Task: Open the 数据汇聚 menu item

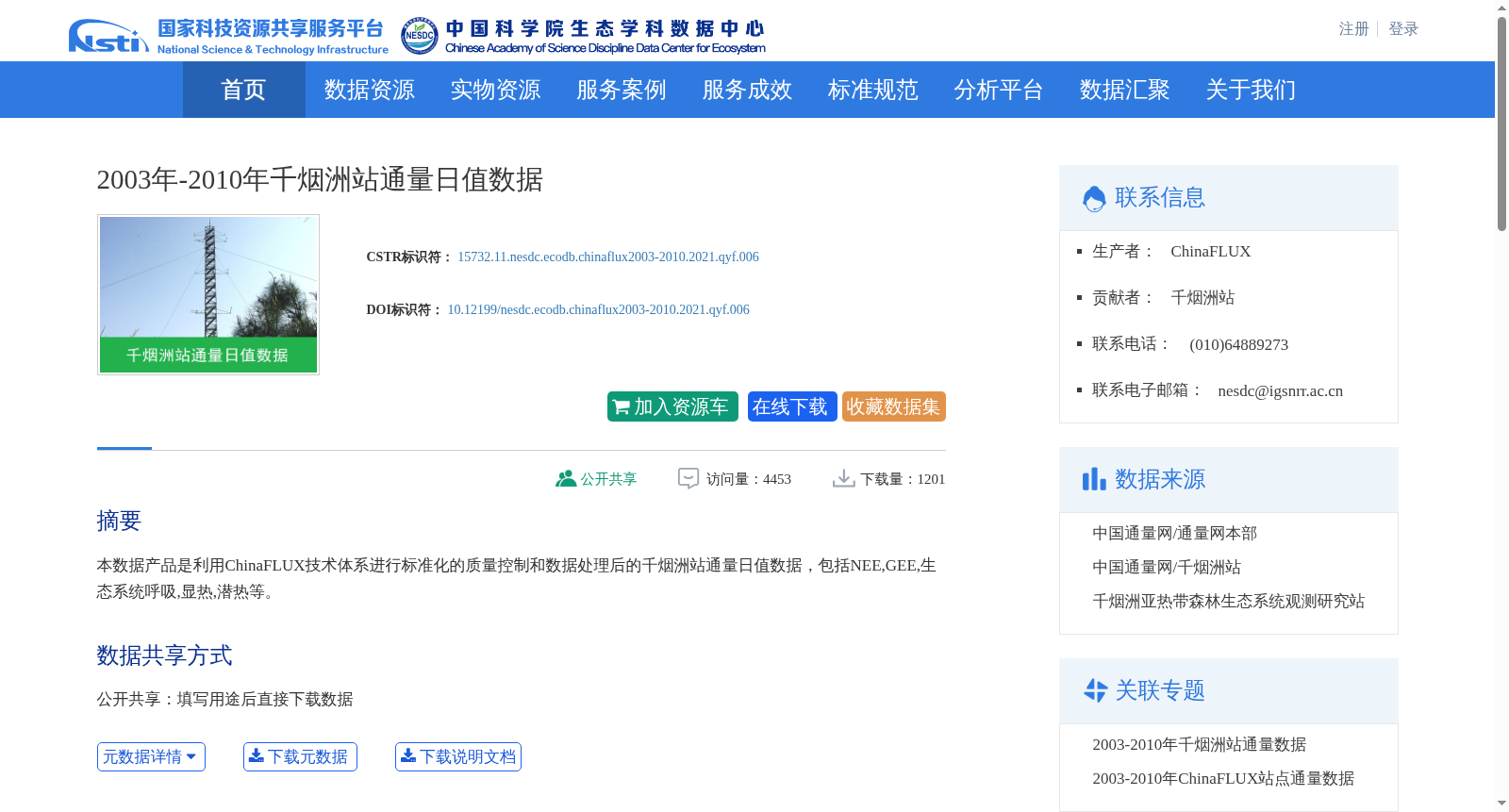Action: point(1125,90)
